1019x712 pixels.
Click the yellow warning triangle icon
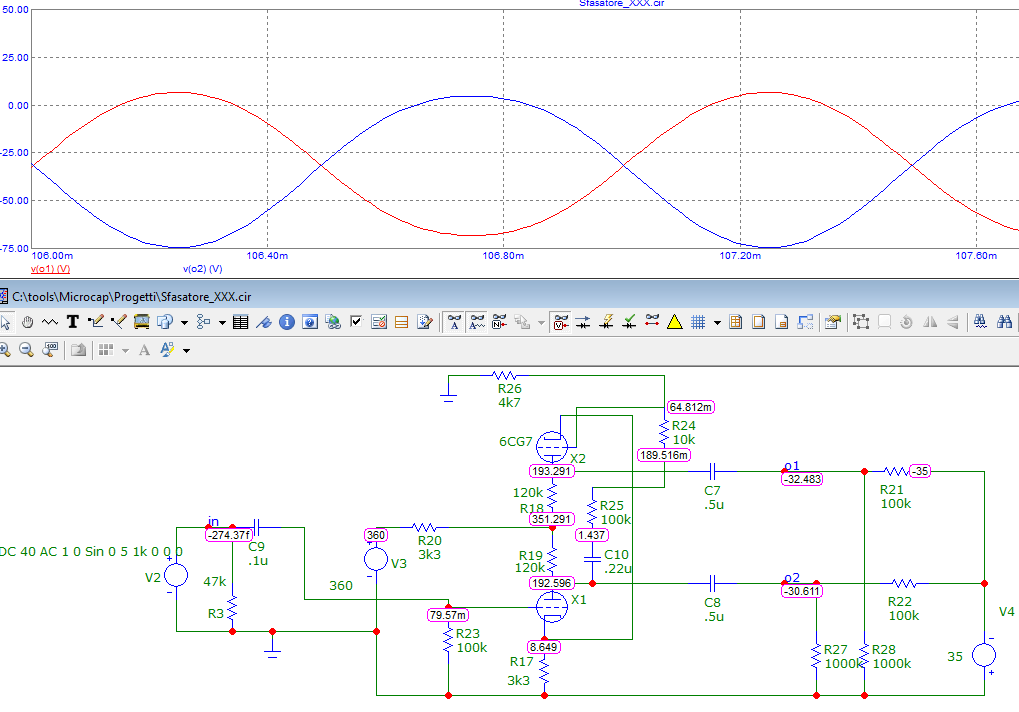pos(675,322)
